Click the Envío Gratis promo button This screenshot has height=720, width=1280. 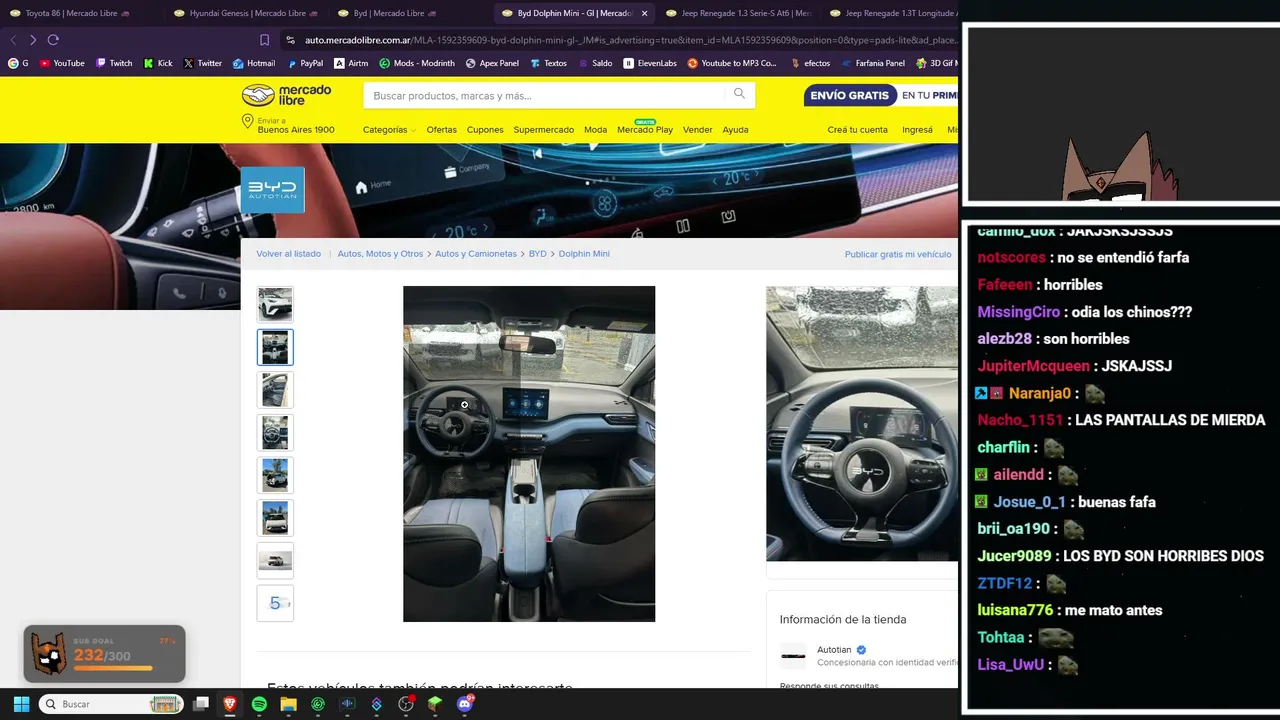(x=850, y=95)
